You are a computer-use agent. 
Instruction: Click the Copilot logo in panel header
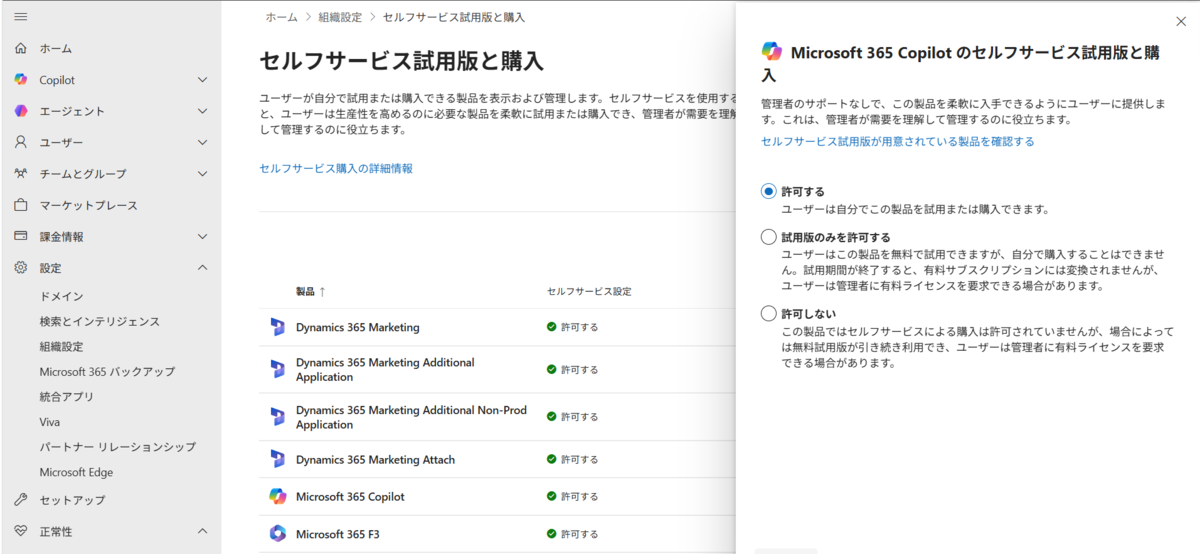[771, 51]
